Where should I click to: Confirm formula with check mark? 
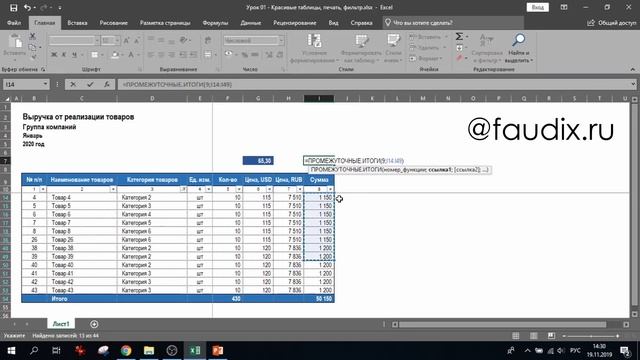coord(90,84)
